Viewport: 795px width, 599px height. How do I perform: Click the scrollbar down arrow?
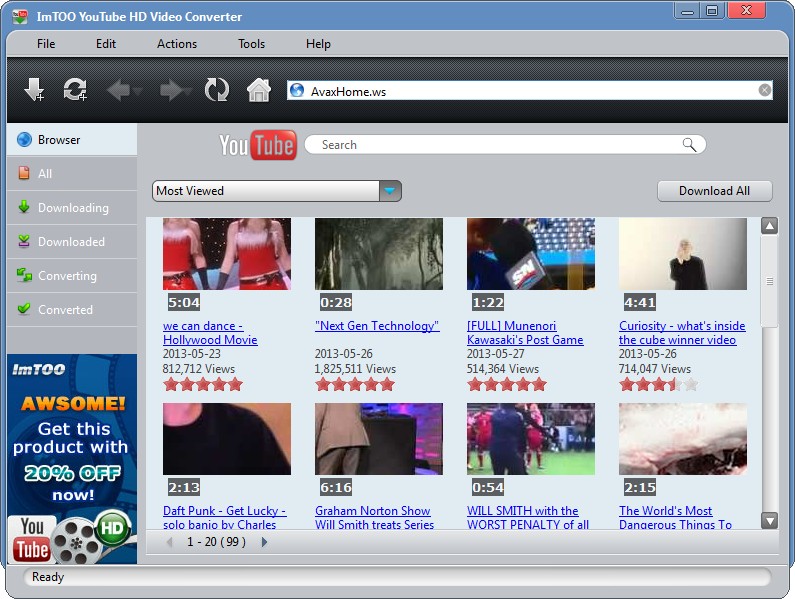pyautogui.click(x=769, y=520)
